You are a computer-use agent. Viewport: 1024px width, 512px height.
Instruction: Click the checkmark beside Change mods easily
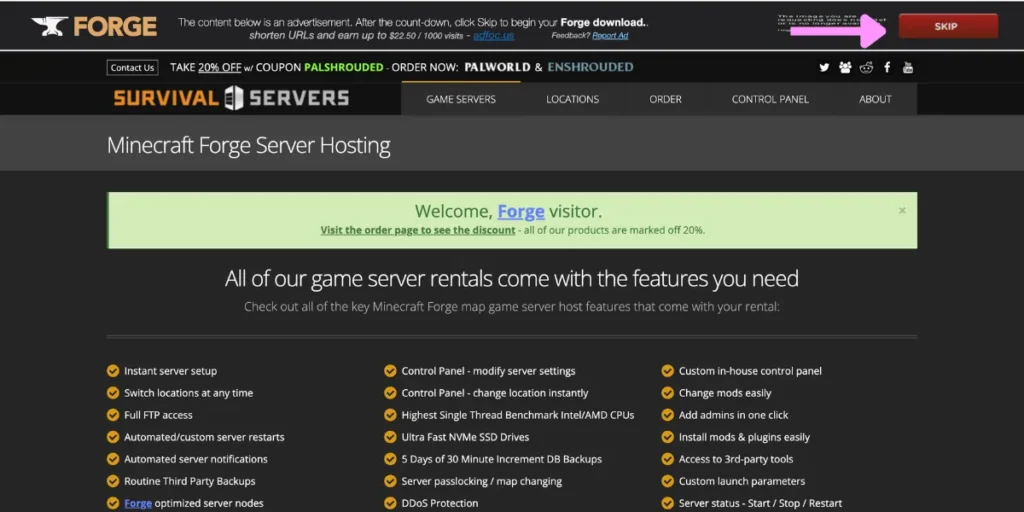(x=667, y=393)
